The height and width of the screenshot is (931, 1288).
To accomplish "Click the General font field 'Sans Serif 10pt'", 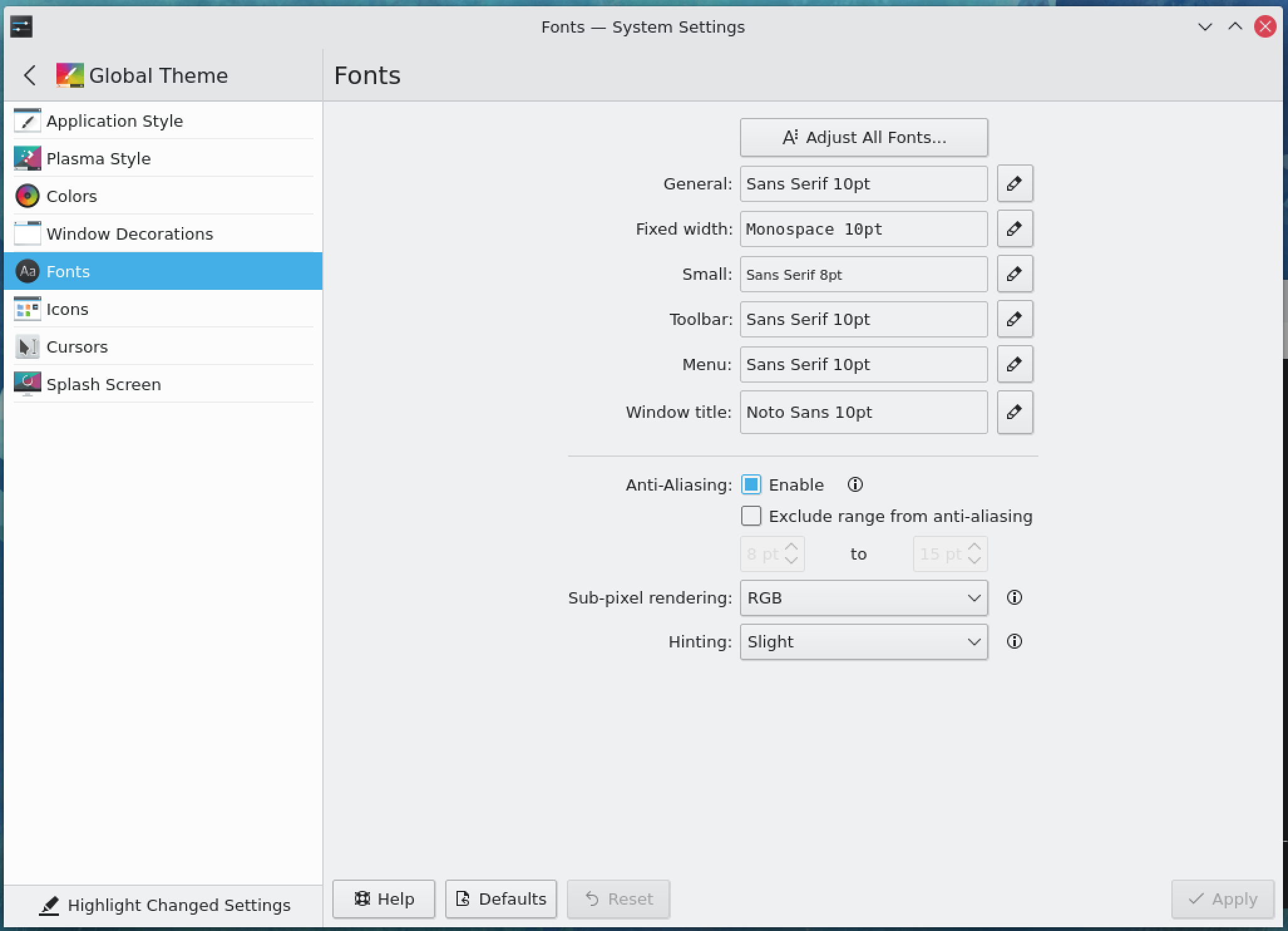I will [x=864, y=184].
